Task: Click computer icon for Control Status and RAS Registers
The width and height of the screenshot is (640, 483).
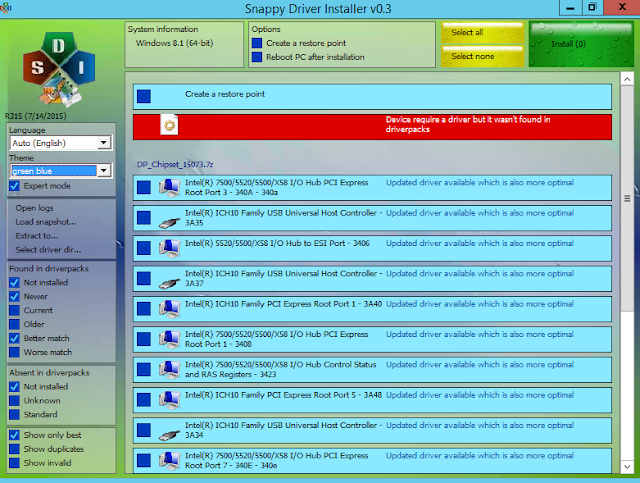Action: point(169,369)
